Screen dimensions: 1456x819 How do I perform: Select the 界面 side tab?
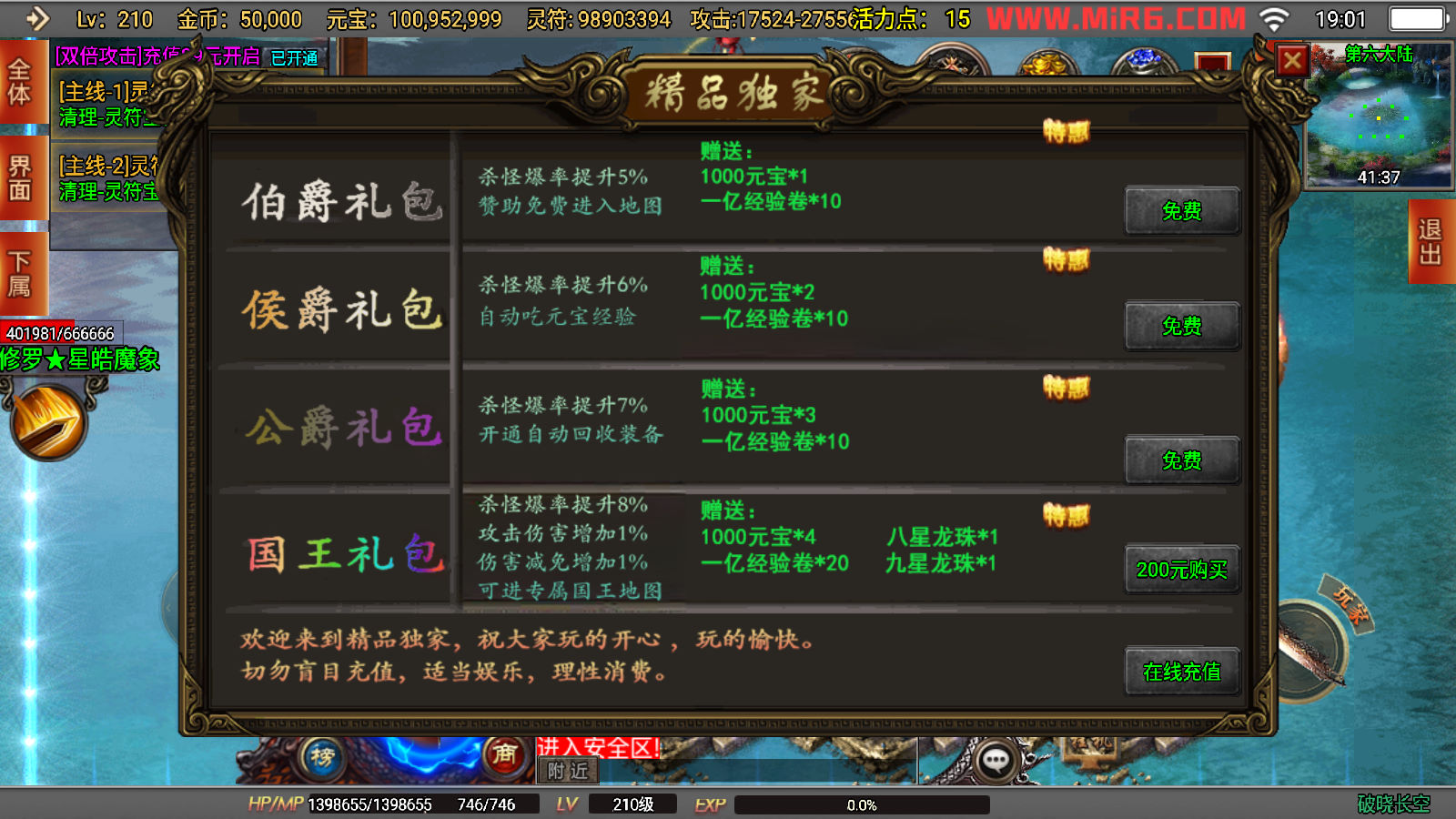[x=20, y=178]
